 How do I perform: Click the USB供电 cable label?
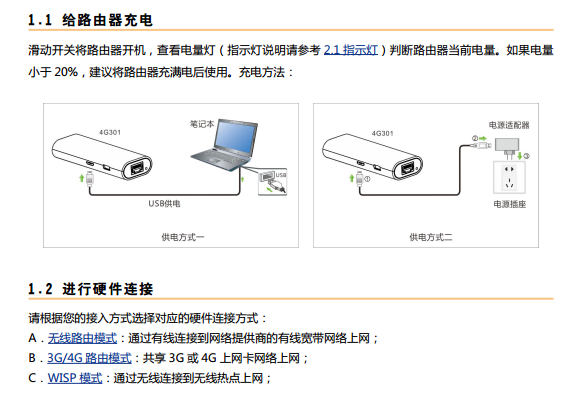[164, 204]
